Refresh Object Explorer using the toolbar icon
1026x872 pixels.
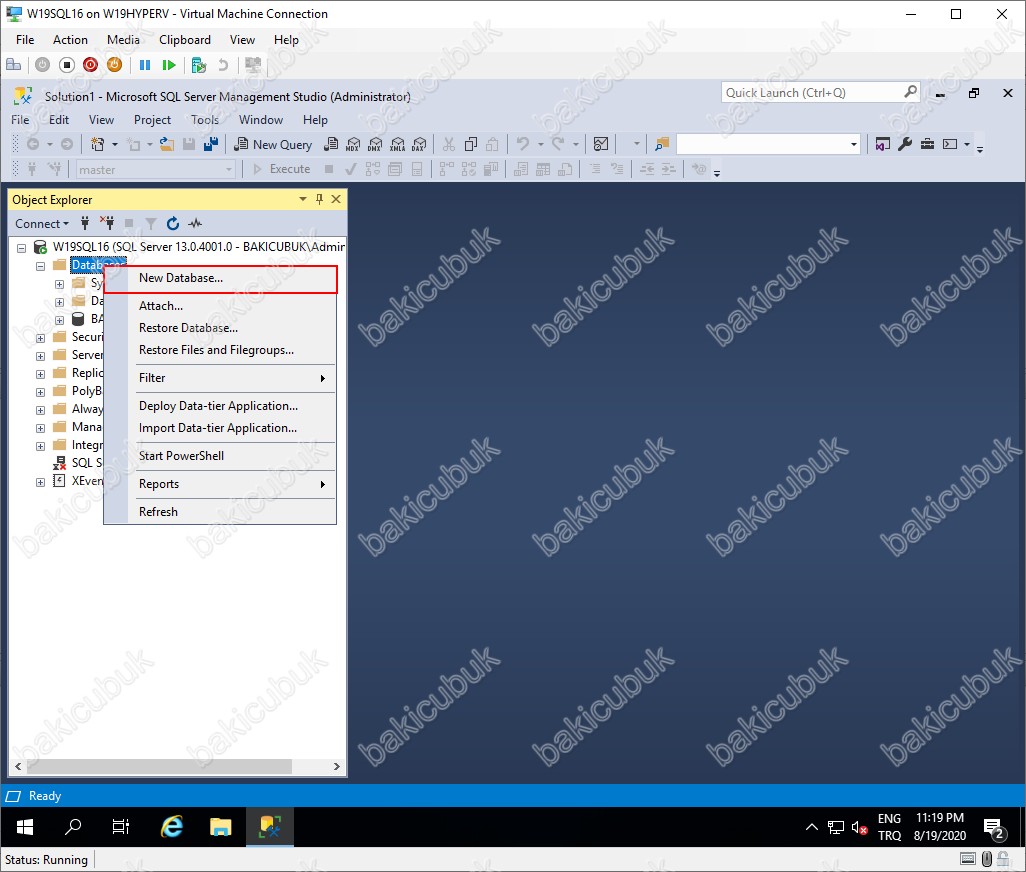coord(173,224)
